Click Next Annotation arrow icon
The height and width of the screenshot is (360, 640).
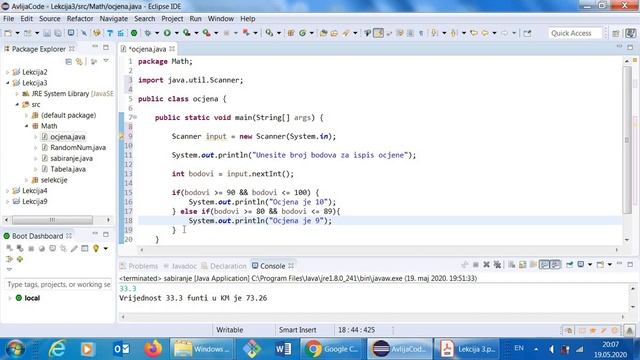pyautogui.click(x=434, y=33)
